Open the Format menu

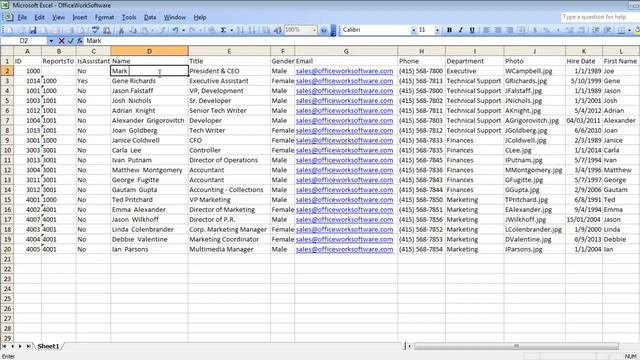click(x=104, y=18)
